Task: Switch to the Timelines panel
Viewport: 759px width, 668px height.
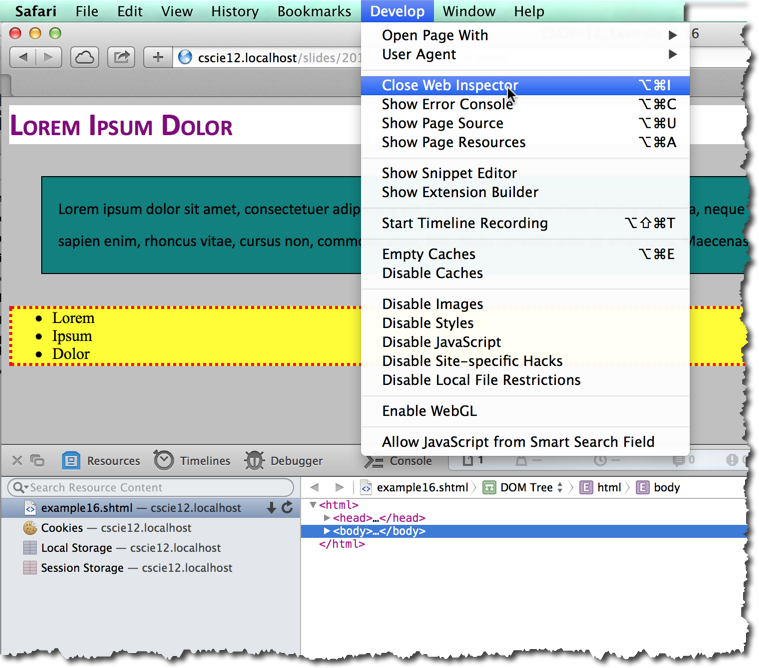Action: coord(192,461)
